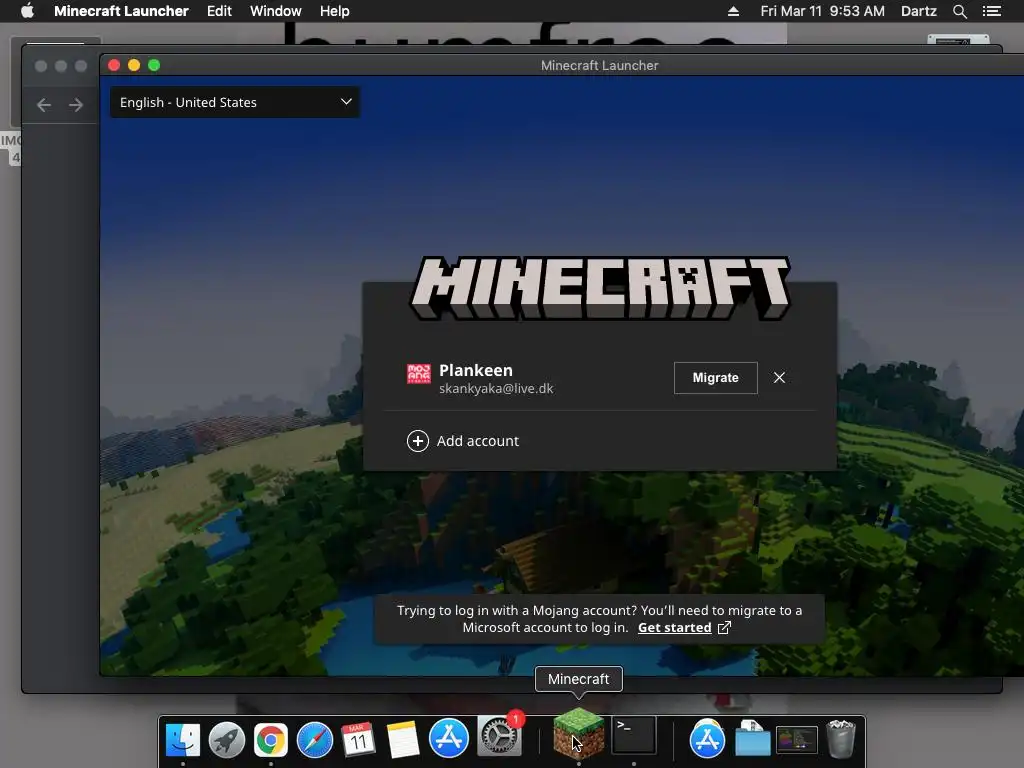Open Launchpad from the Dock
The height and width of the screenshot is (768, 1024).
pos(227,739)
